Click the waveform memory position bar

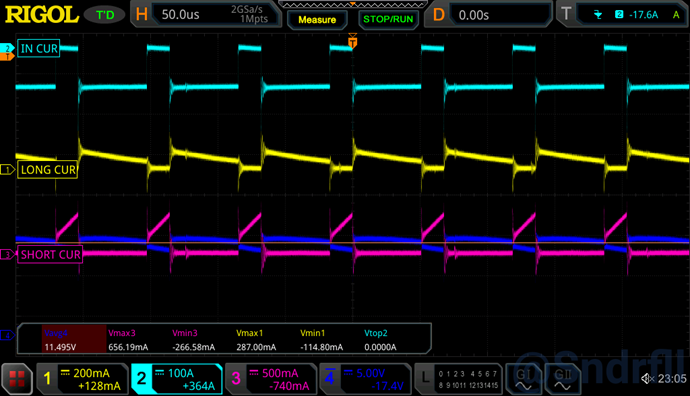click(352, 4)
